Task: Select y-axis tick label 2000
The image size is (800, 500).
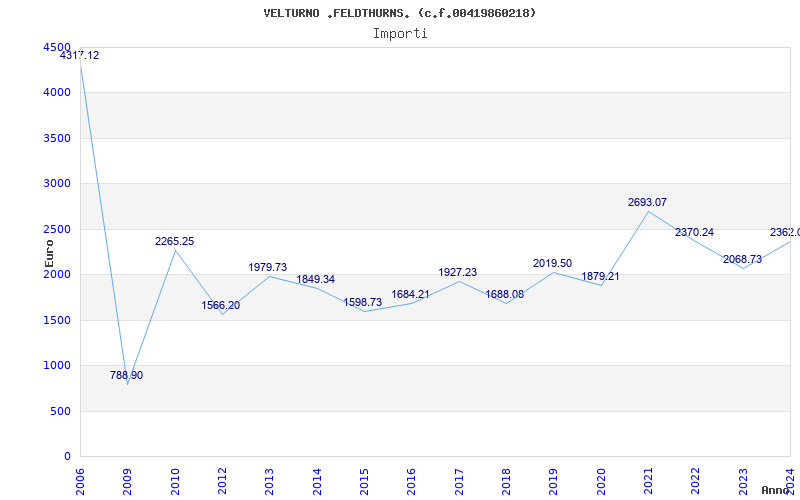Action: (57, 274)
